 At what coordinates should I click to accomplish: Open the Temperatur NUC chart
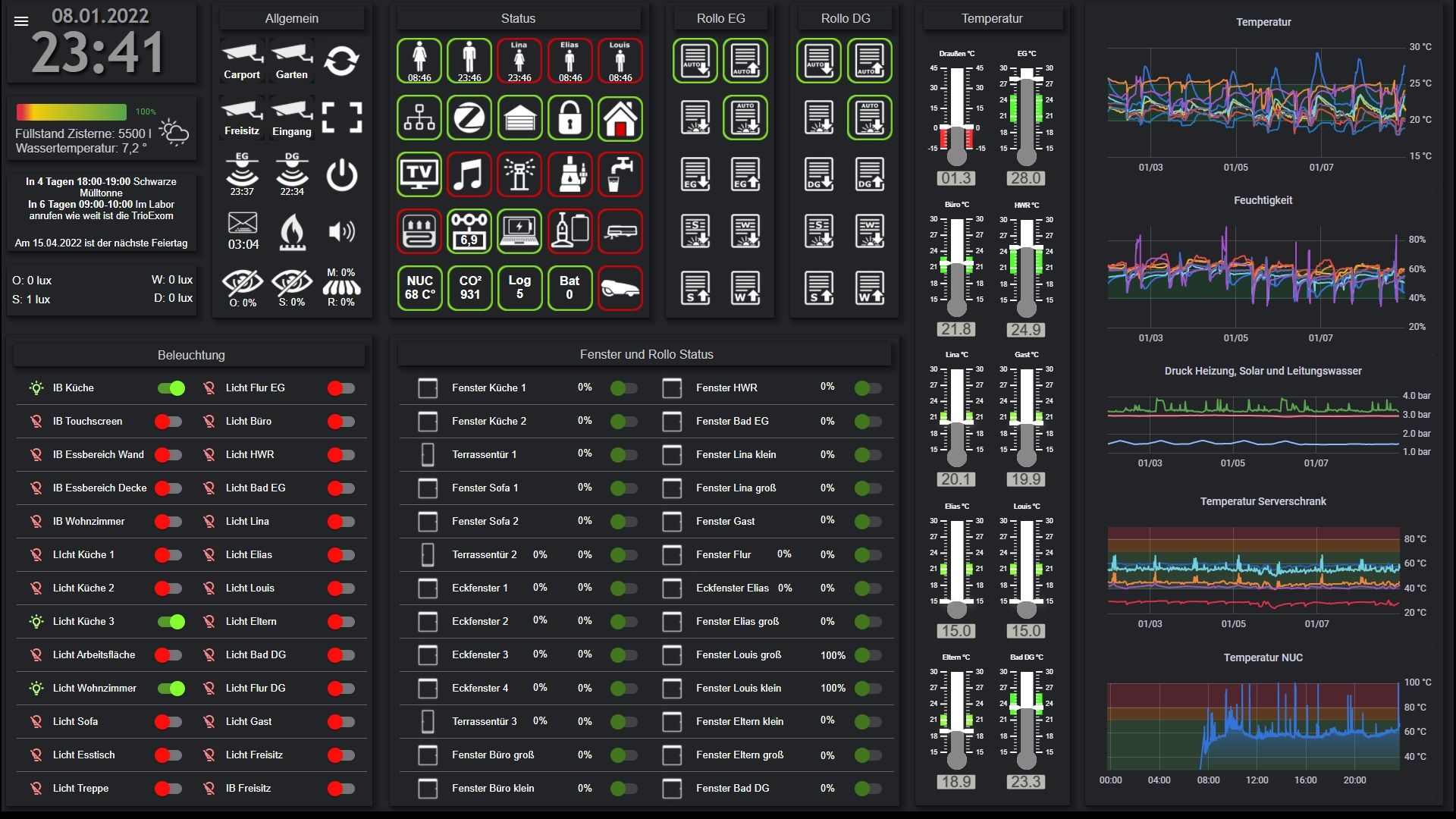1263,720
